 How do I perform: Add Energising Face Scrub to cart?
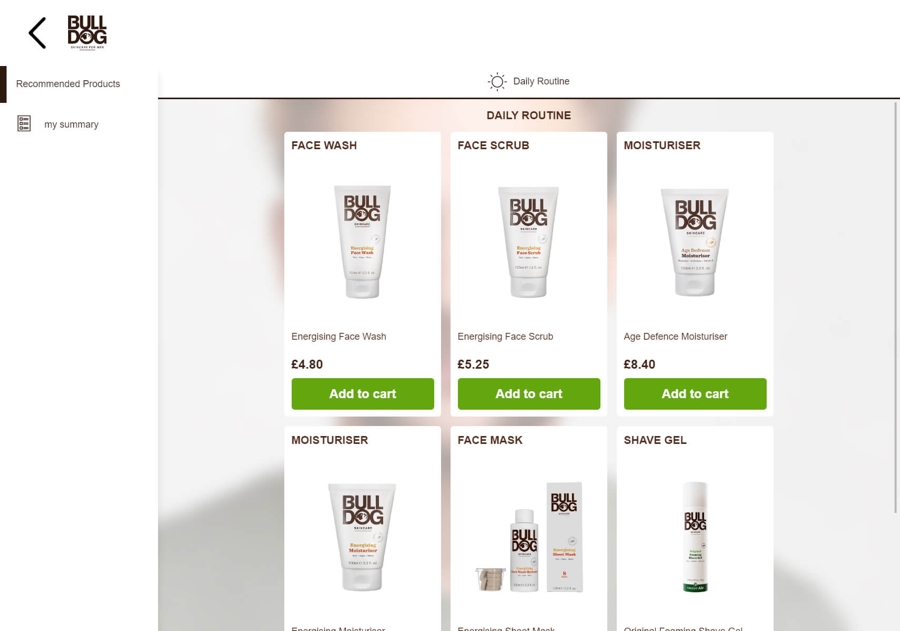[529, 394]
